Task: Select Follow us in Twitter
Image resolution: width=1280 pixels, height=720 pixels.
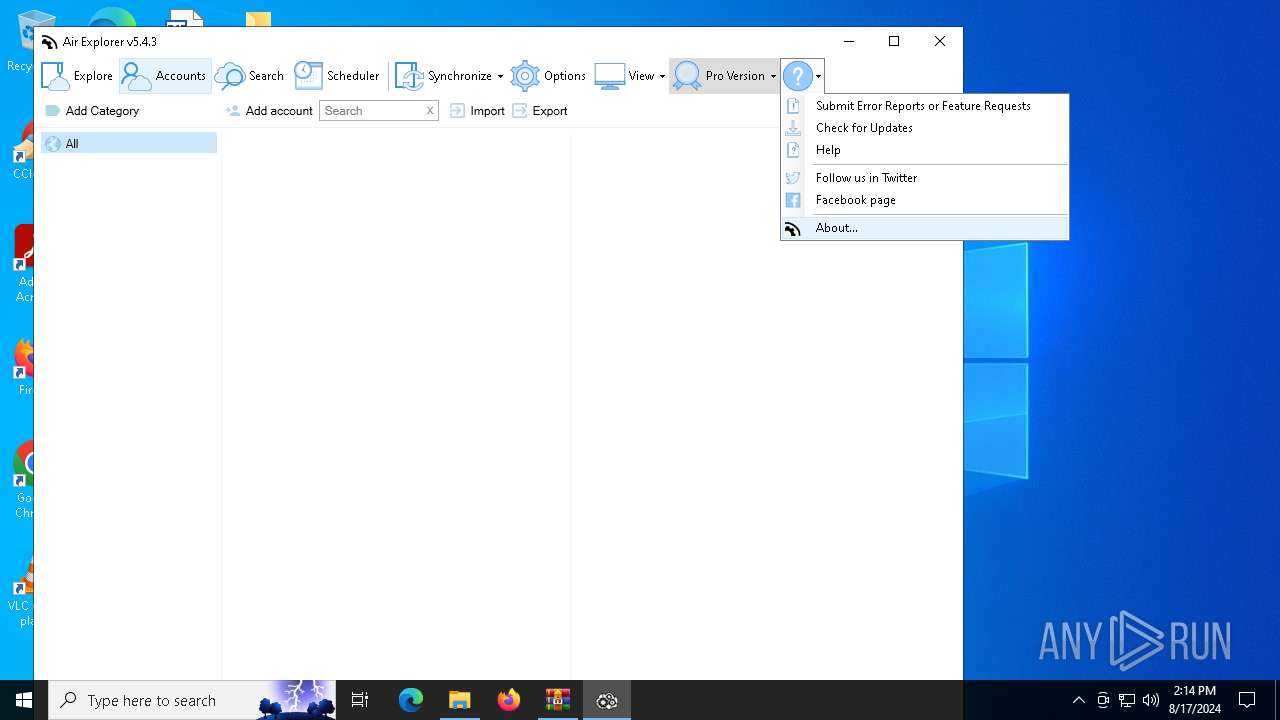Action: (x=925, y=178)
